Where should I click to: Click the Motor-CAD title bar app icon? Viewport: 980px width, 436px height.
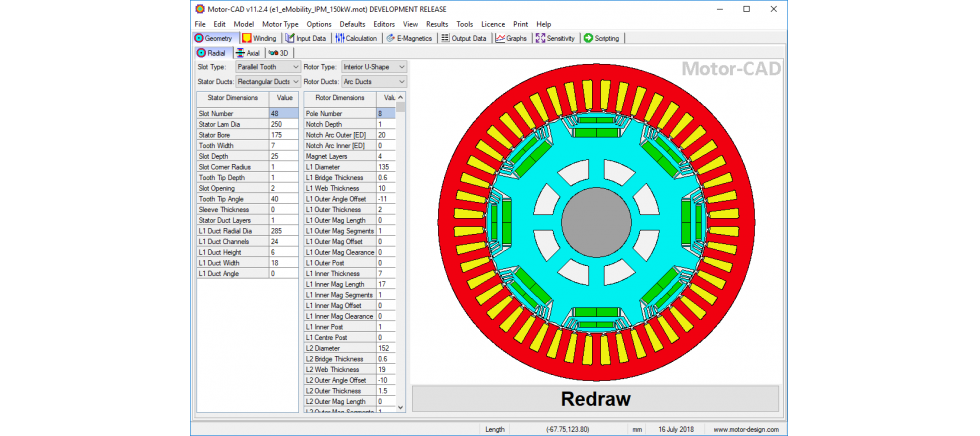click(200, 9)
